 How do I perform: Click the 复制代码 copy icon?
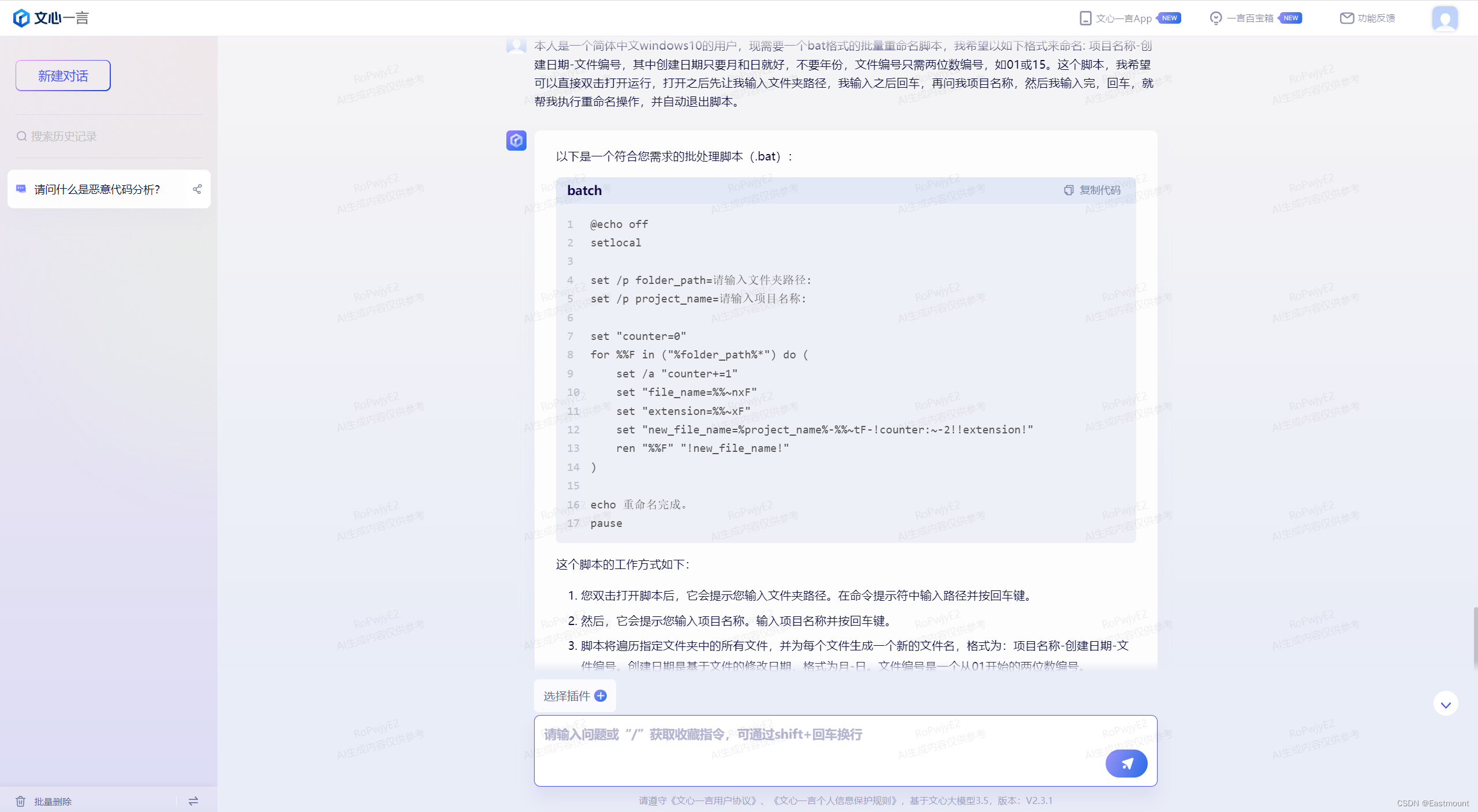(1069, 190)
